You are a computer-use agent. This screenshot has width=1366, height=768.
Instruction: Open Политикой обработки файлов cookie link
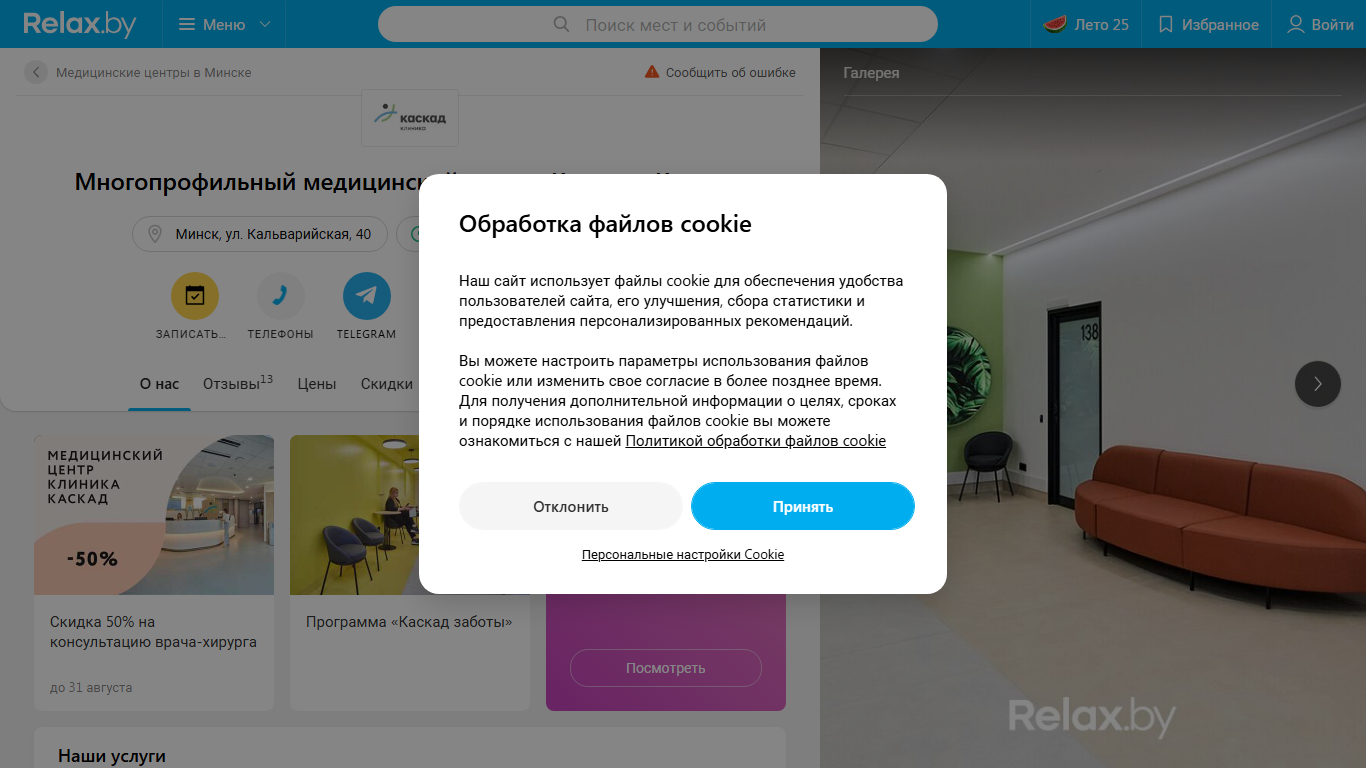[x=756, y=441]
